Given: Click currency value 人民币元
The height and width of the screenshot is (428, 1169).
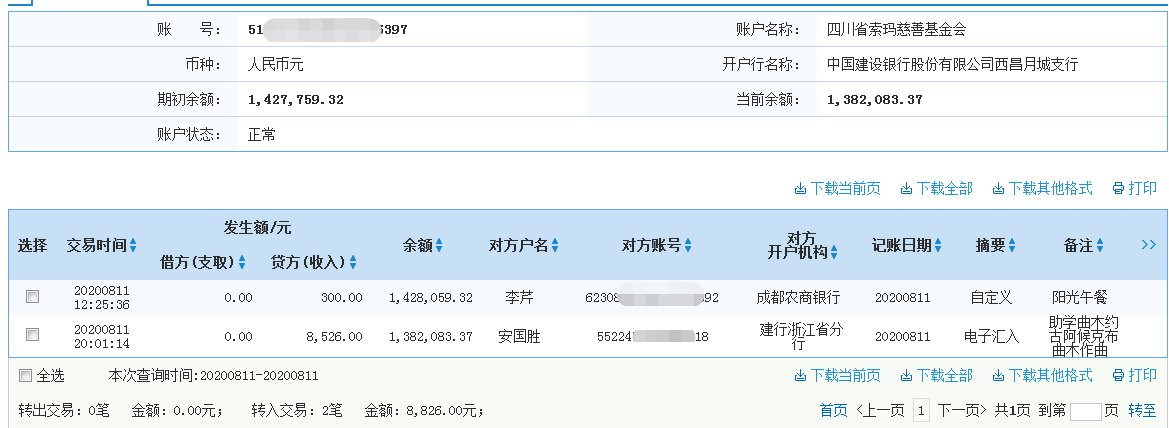Looking at the screenshot, I should click(276, 65).
